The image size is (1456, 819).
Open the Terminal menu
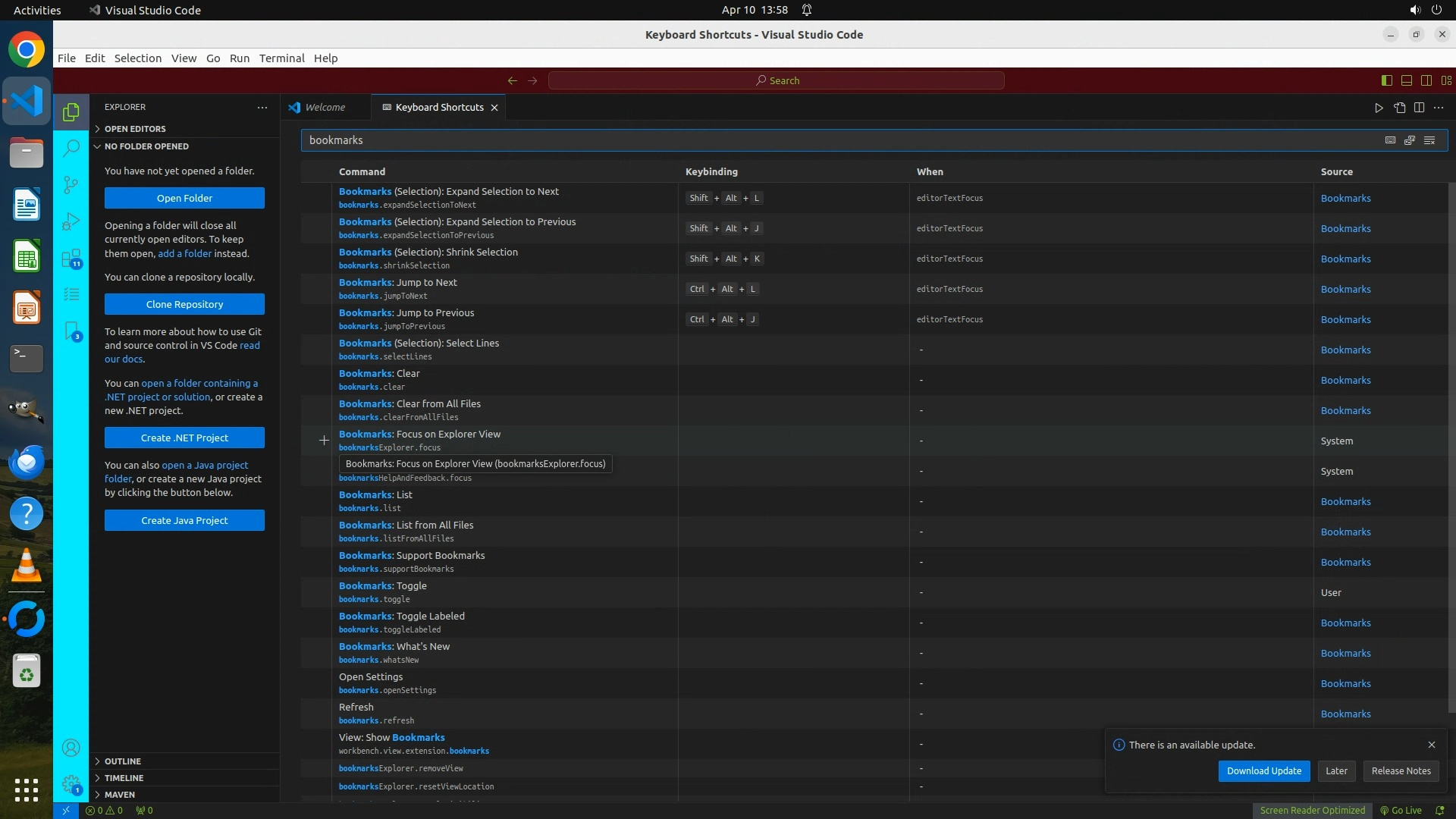tap(281, 58)
